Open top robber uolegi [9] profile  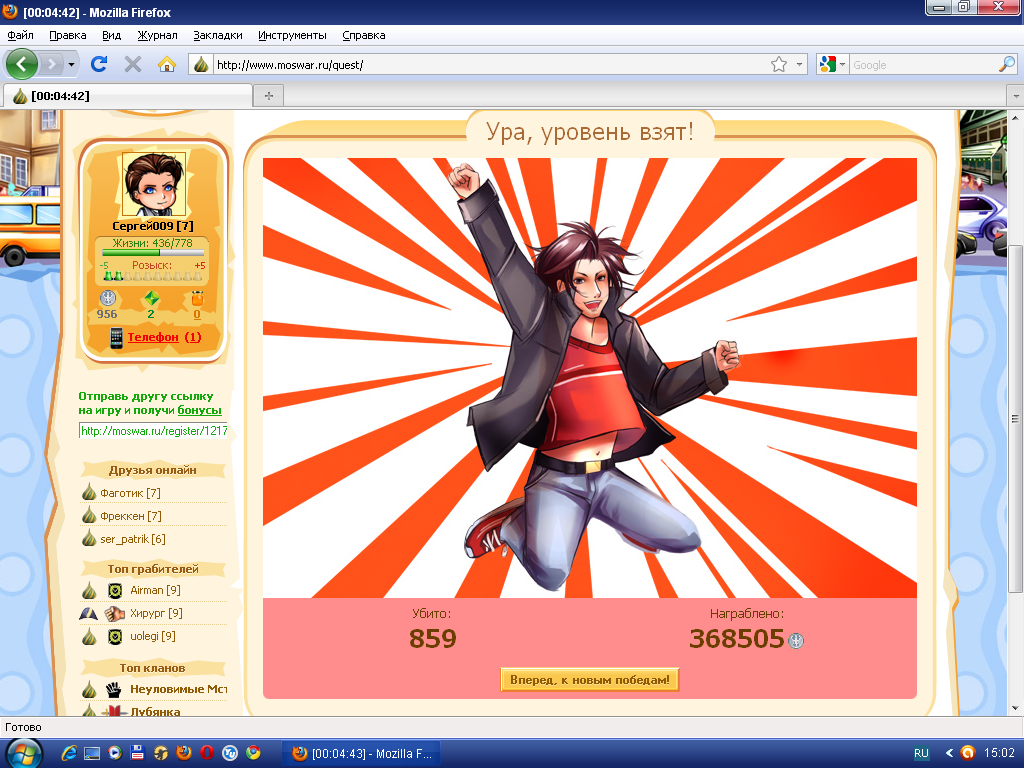153,635
